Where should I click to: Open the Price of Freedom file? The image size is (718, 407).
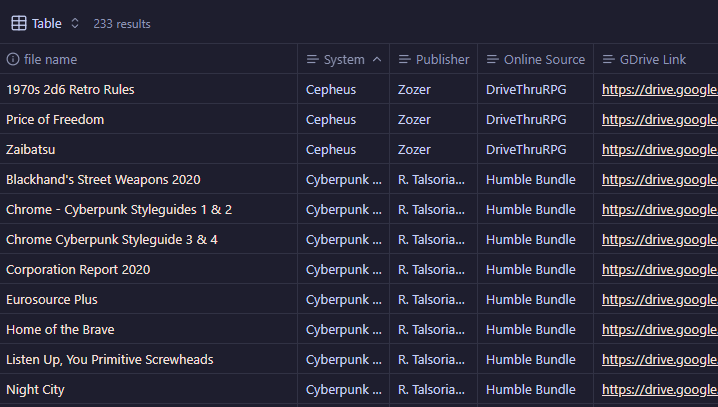point(55,119)
